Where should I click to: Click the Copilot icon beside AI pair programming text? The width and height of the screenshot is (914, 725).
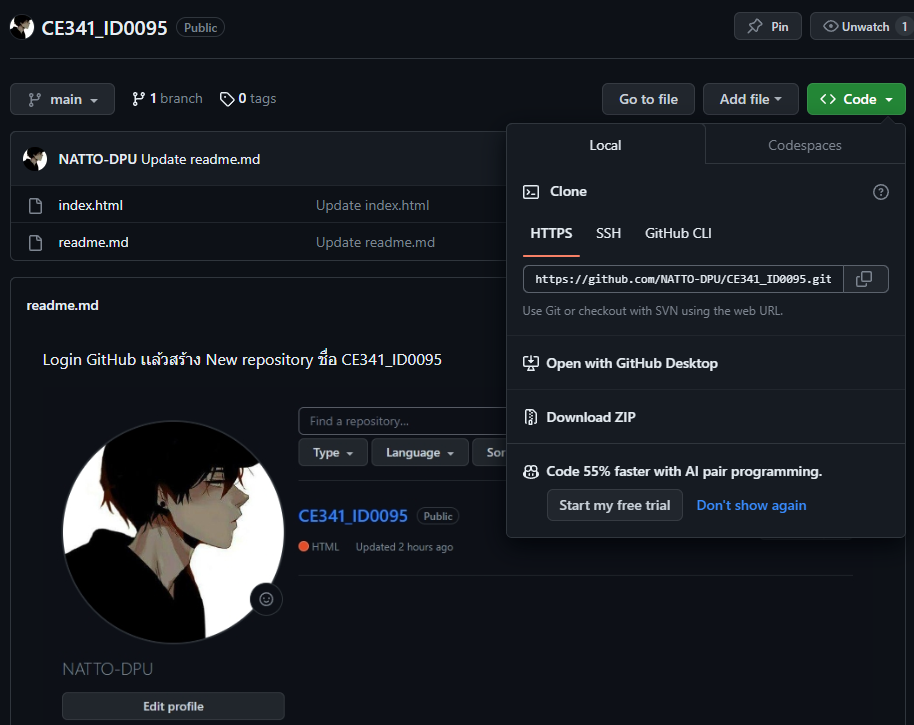click(x=530, y=471)
